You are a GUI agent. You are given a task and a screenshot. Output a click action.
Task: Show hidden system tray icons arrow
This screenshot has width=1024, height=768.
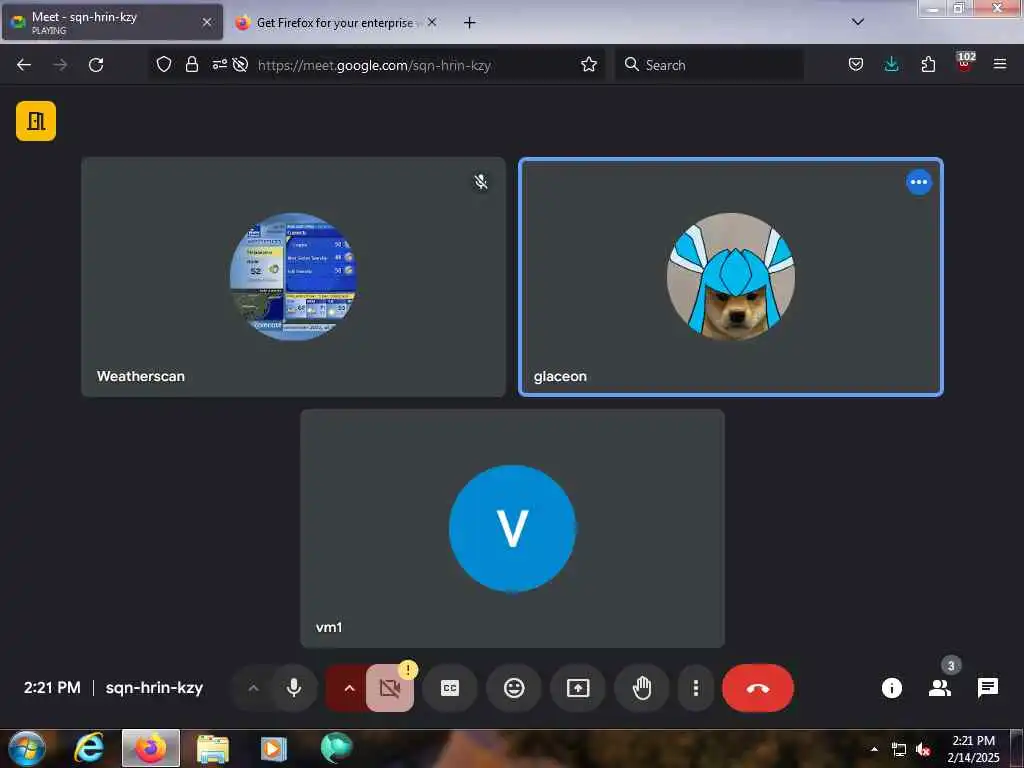[874, 749]
